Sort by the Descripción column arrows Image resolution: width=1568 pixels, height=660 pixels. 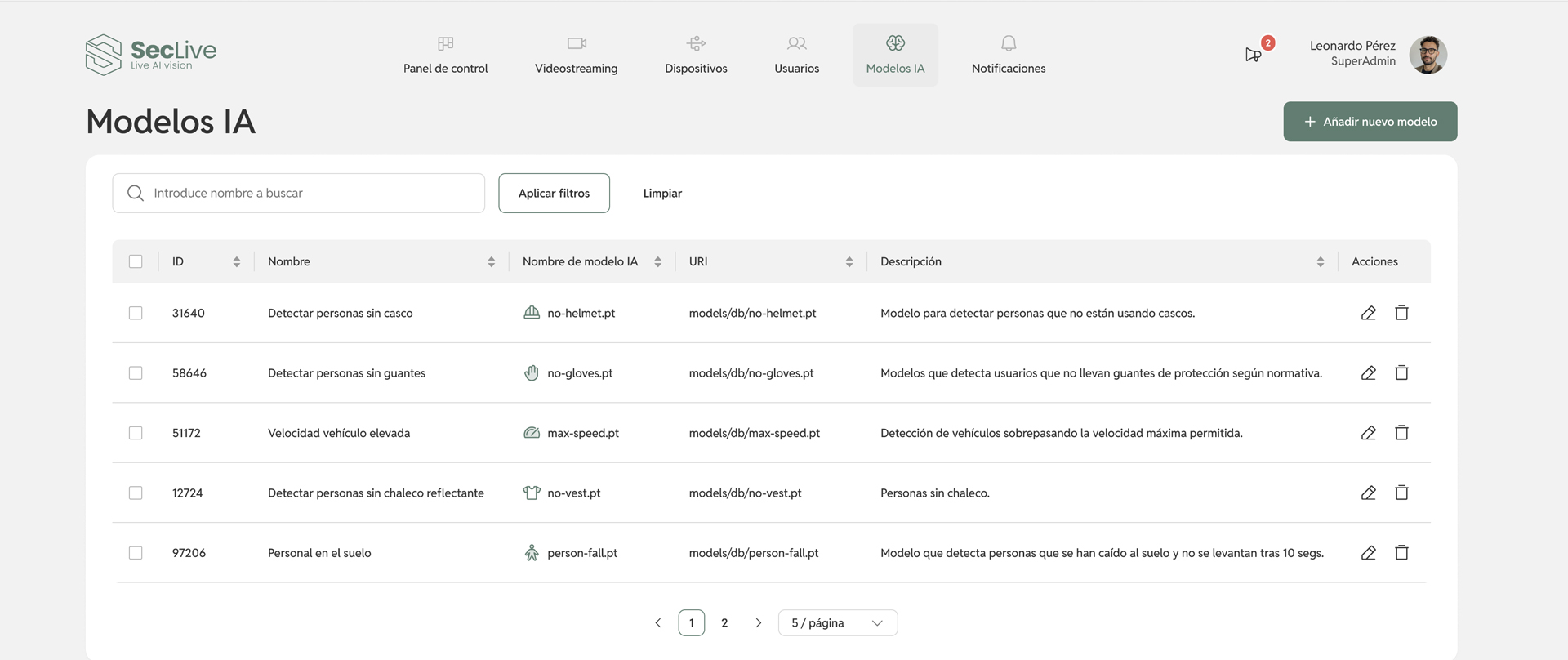(1320, 262)
